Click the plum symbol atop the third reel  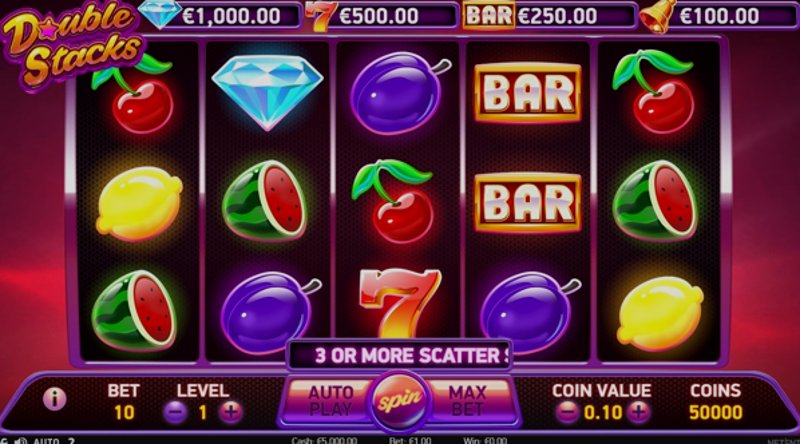(x=399, y=92)
